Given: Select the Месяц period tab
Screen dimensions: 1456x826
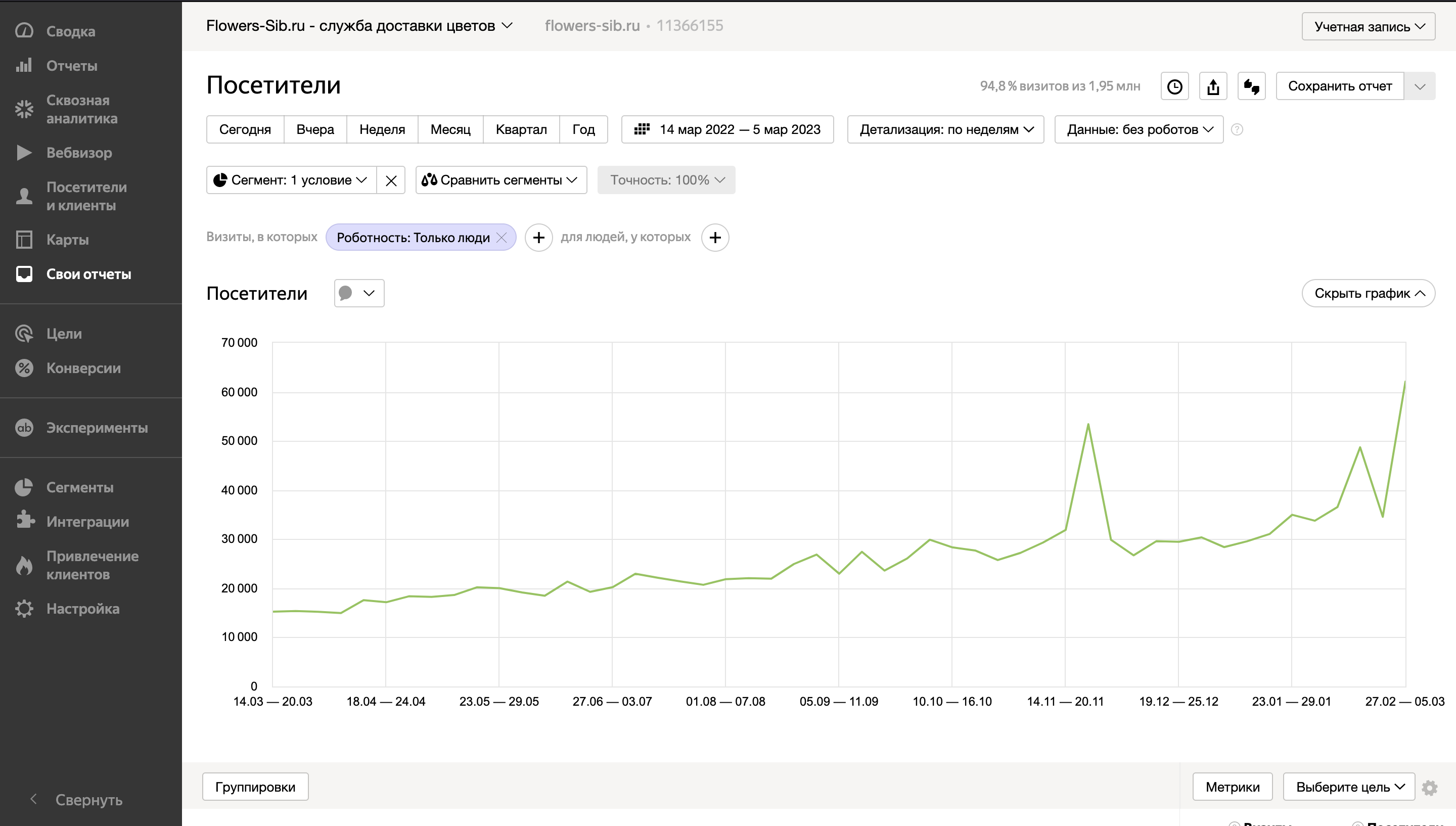Looking at the screenshot, I should click(x=450, y=129).
